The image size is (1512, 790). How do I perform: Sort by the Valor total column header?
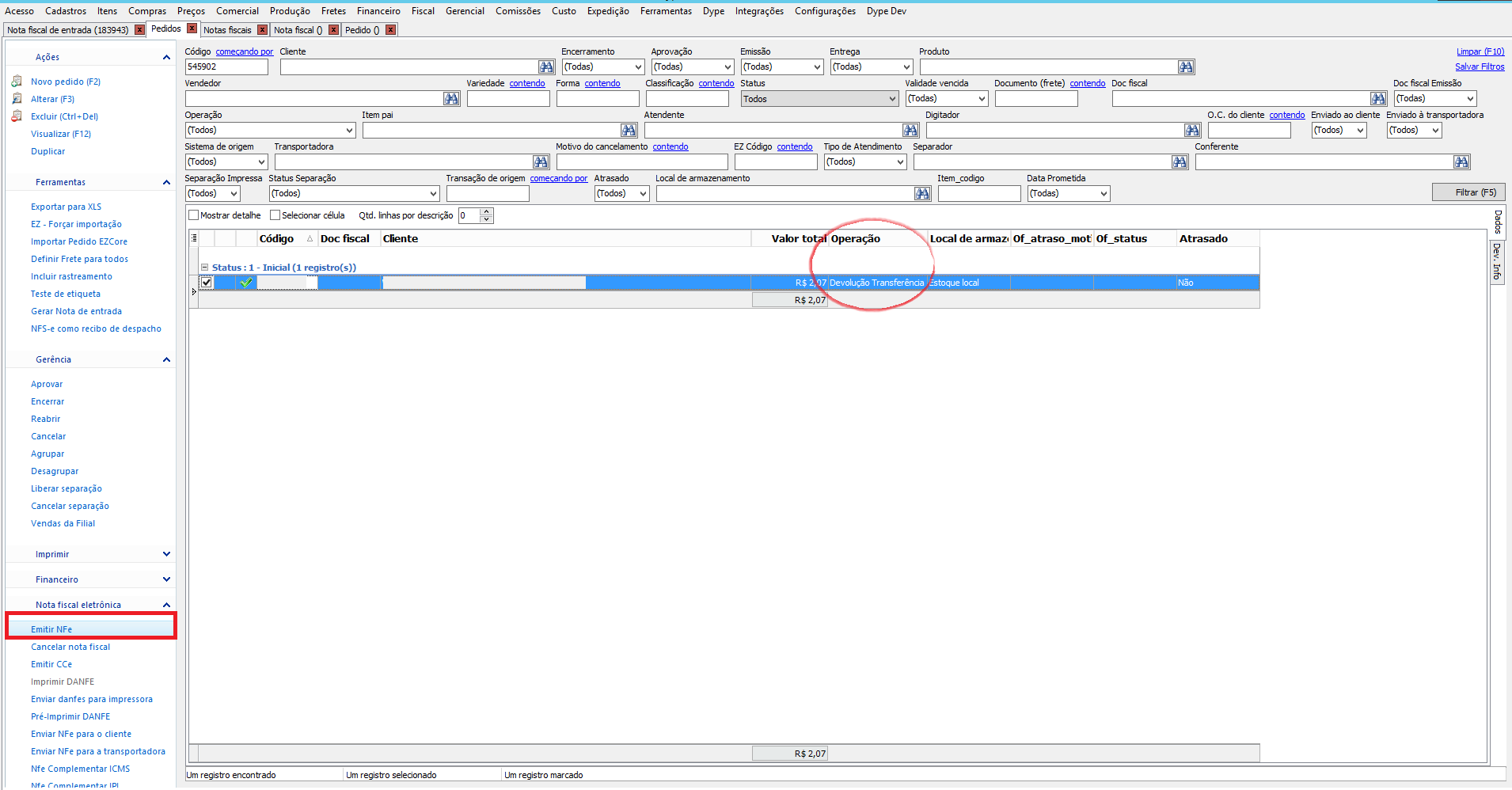coord(799,238)
